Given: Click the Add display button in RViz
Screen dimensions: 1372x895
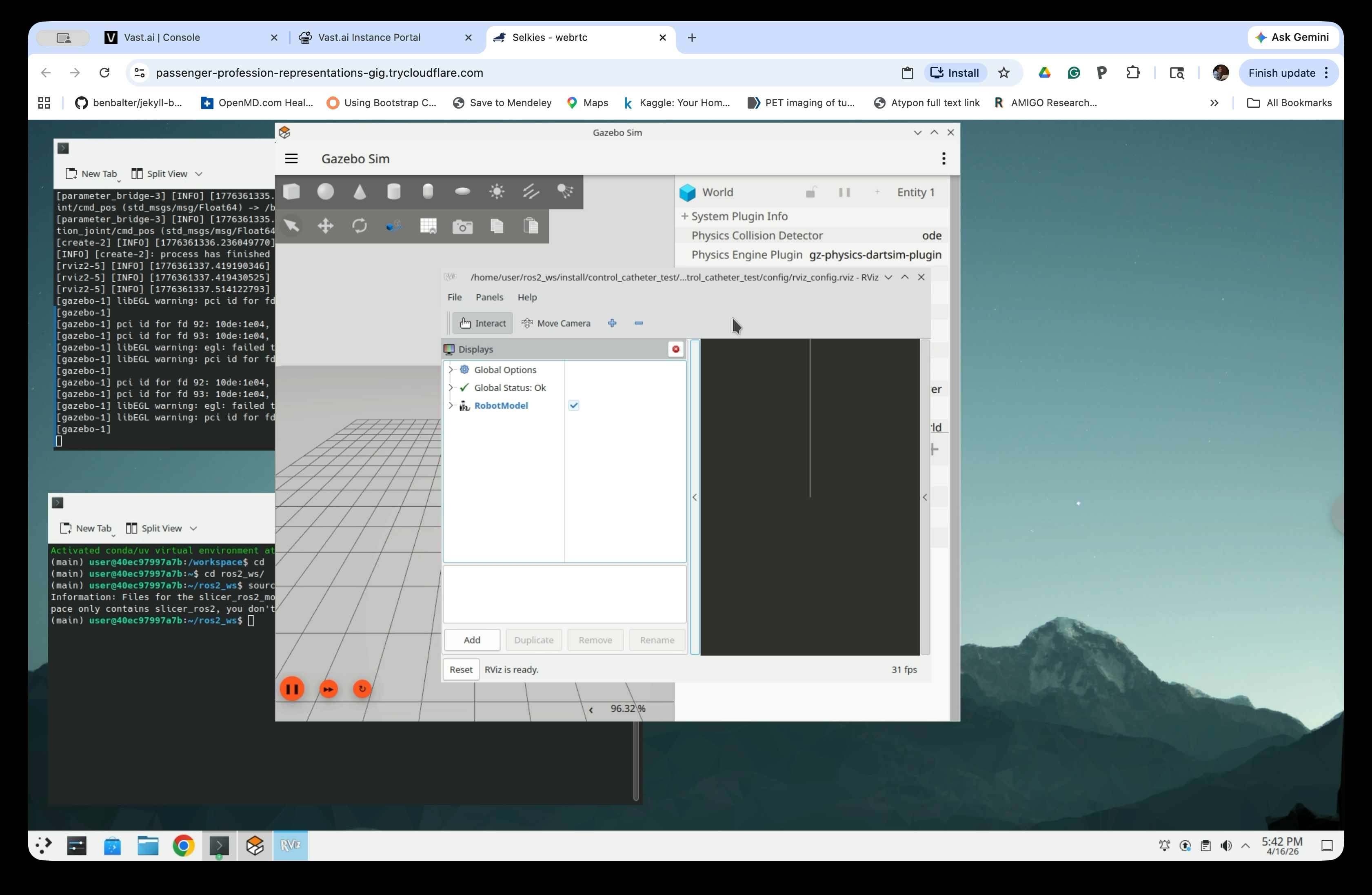Looking at the screenshot, I should [x=472, y=639].
